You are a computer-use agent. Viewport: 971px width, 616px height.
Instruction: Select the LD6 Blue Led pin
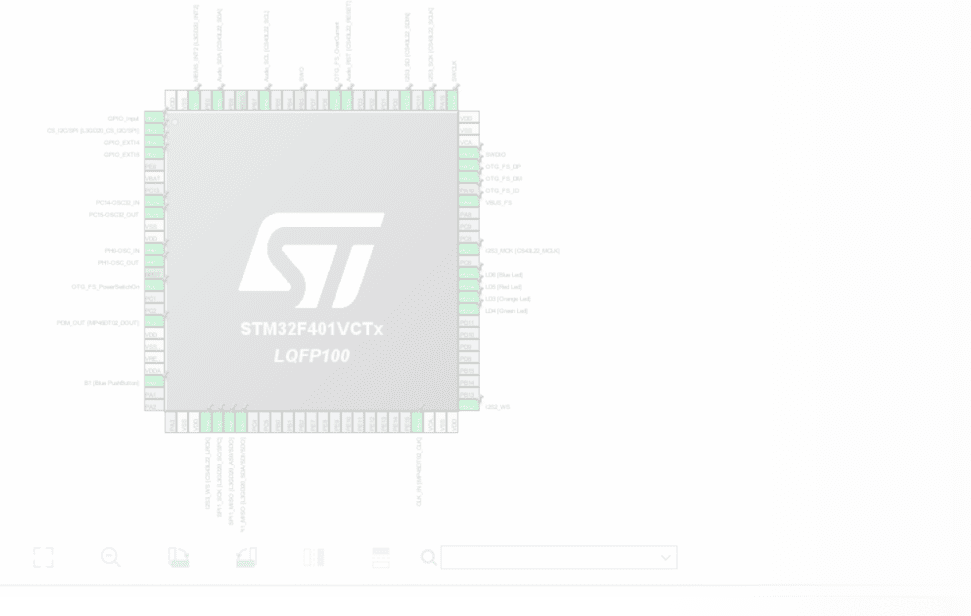(466, 274)
